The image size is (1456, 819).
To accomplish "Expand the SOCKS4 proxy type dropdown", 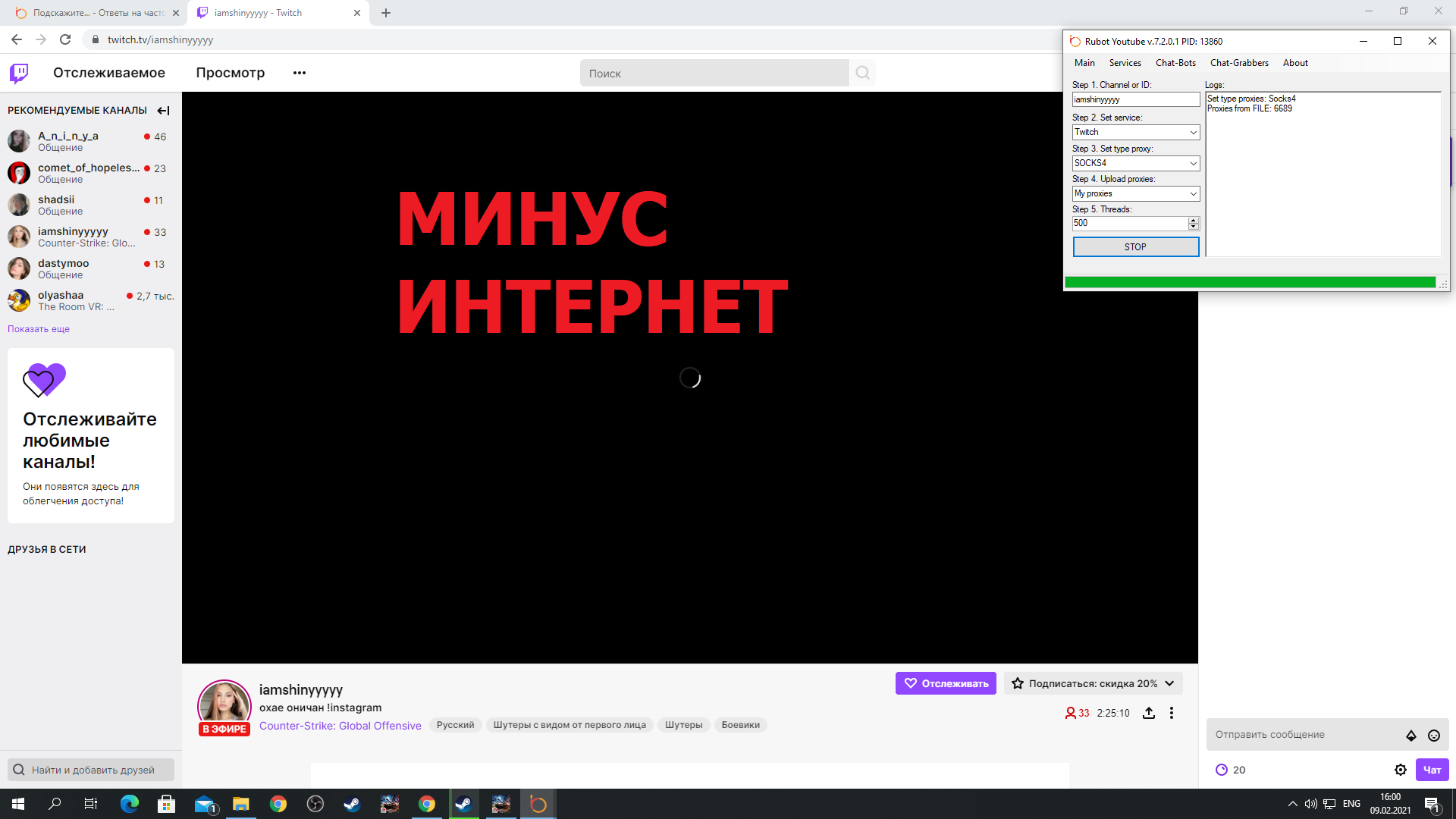I will (1193, 163).
